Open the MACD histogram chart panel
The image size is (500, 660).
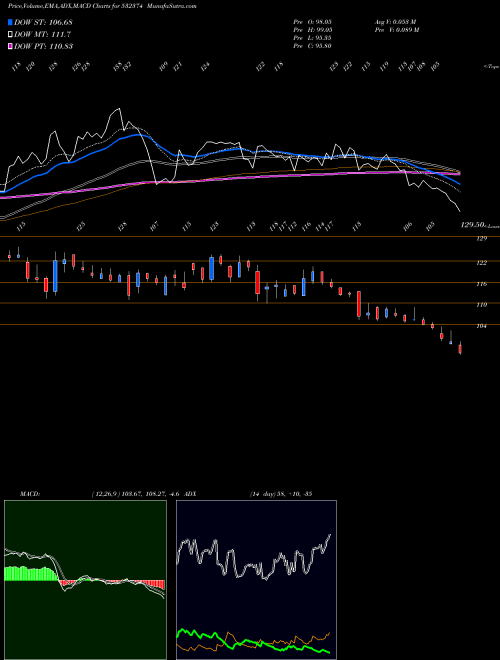pyautogui.click(x=85, y=580)
